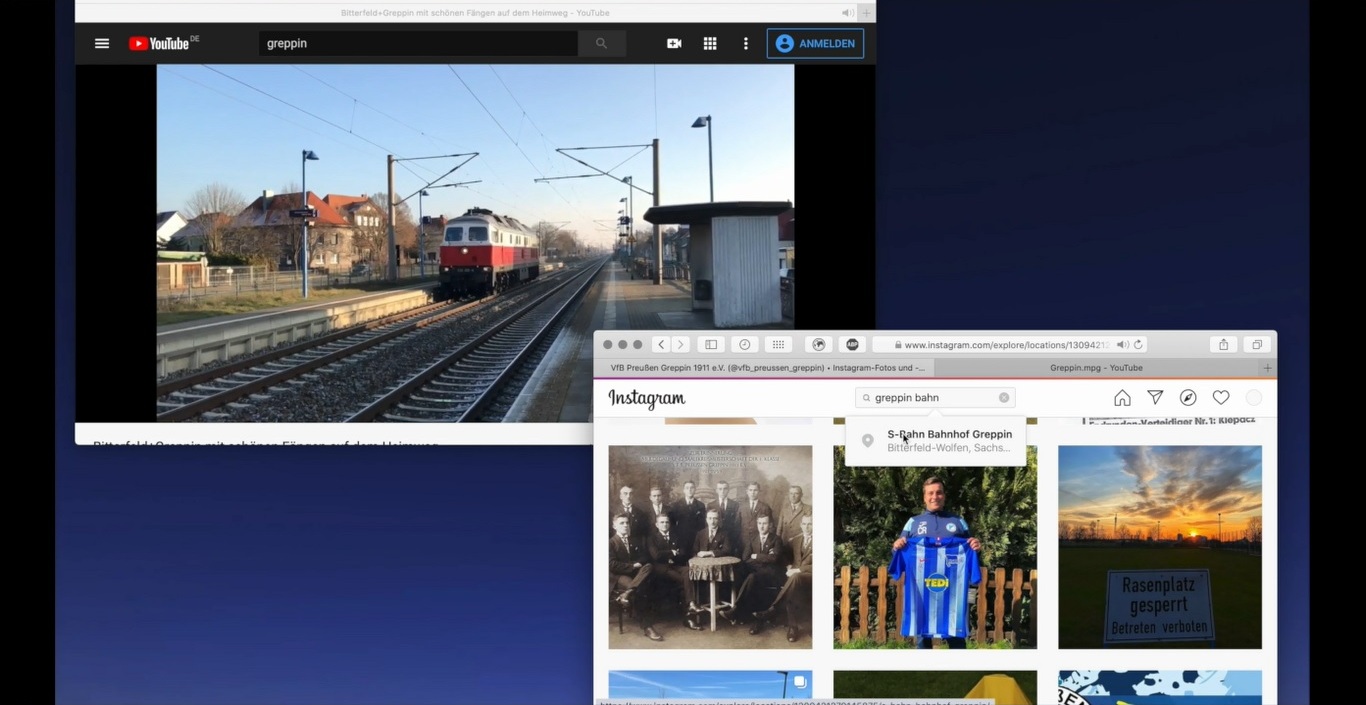Focus the YouTube search field containing greppin

(x=418, y=44)
